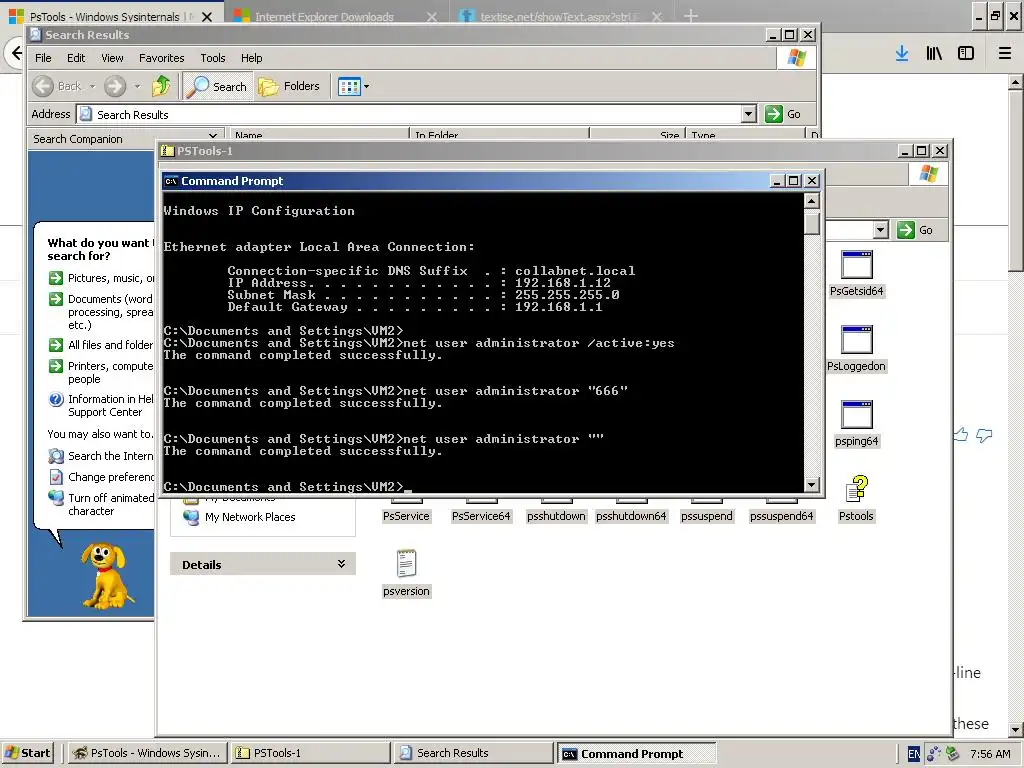This screenshot has height=768, width=1024.
Task: Select the pssuspend file label
Action: pos(707,516)
